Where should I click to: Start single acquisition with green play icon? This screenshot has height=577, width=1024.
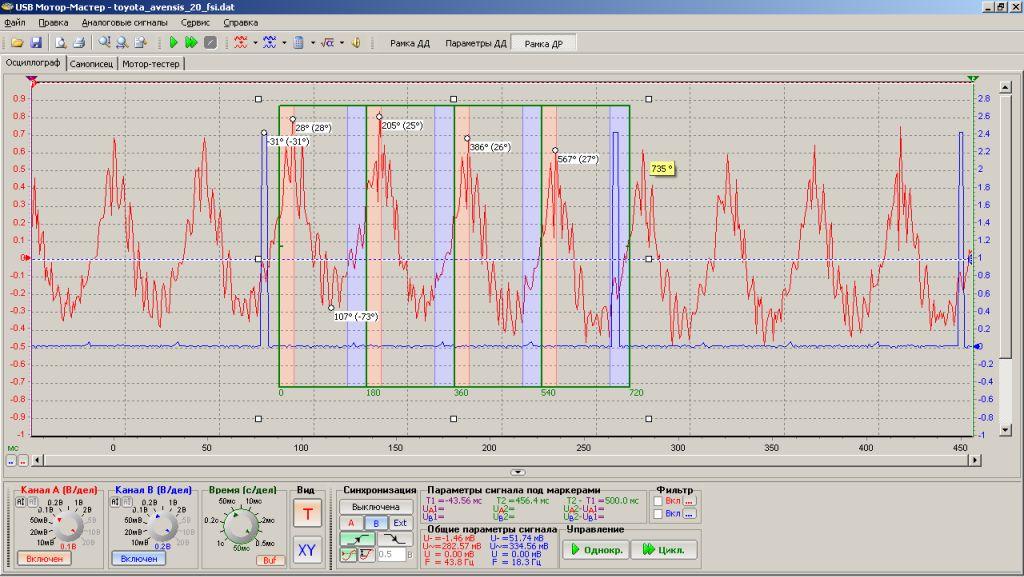coord(173,43)
